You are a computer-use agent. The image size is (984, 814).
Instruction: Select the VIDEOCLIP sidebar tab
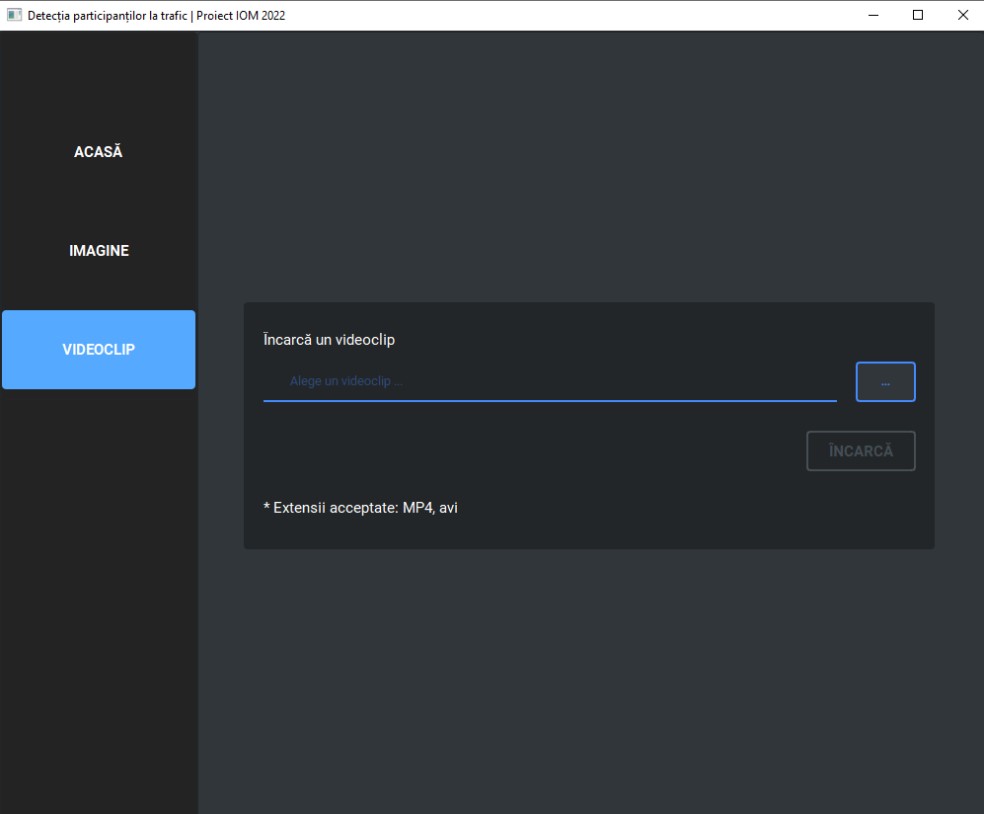[x=98, y=349]
